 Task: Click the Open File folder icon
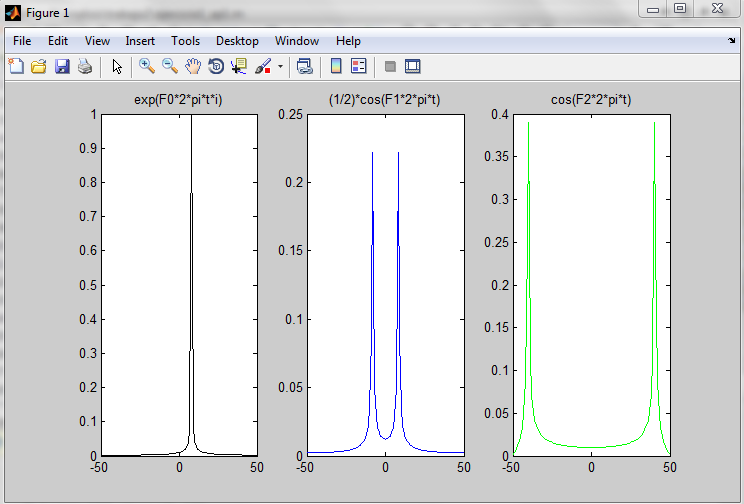click(x=39, y=67)
